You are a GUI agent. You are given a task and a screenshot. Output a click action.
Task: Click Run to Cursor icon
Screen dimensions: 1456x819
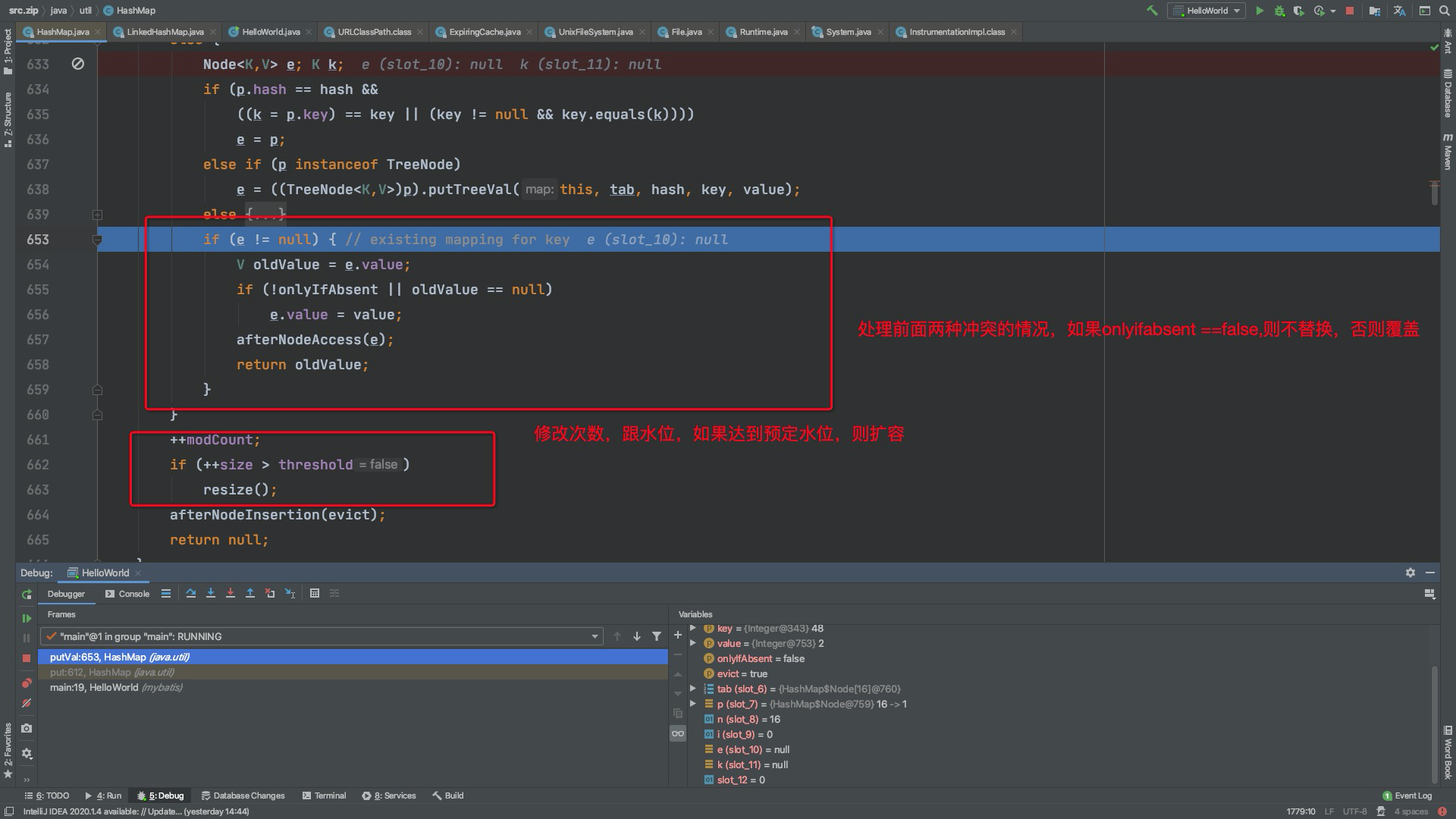point(290,593)
